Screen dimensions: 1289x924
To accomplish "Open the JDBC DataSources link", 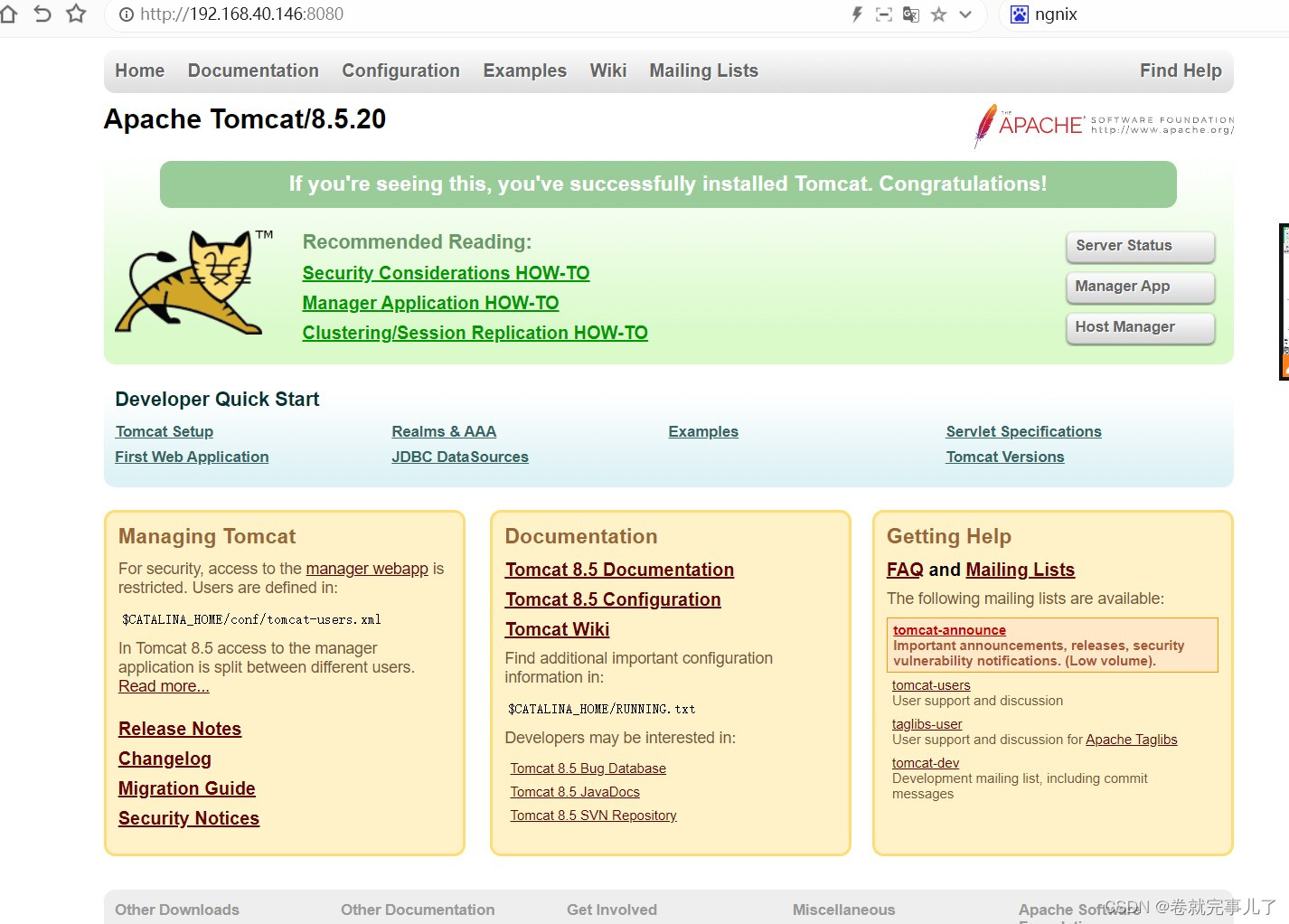I will tap(460, 457).
